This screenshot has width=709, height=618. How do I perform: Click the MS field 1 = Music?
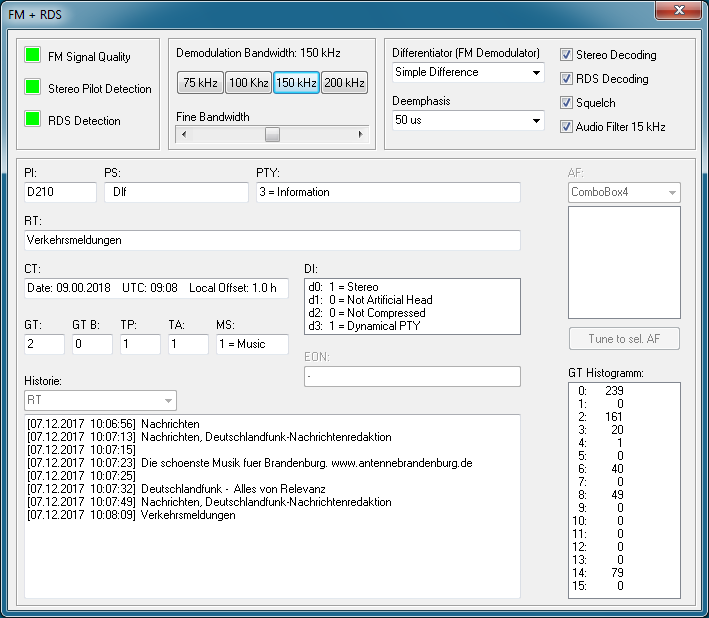252,344
